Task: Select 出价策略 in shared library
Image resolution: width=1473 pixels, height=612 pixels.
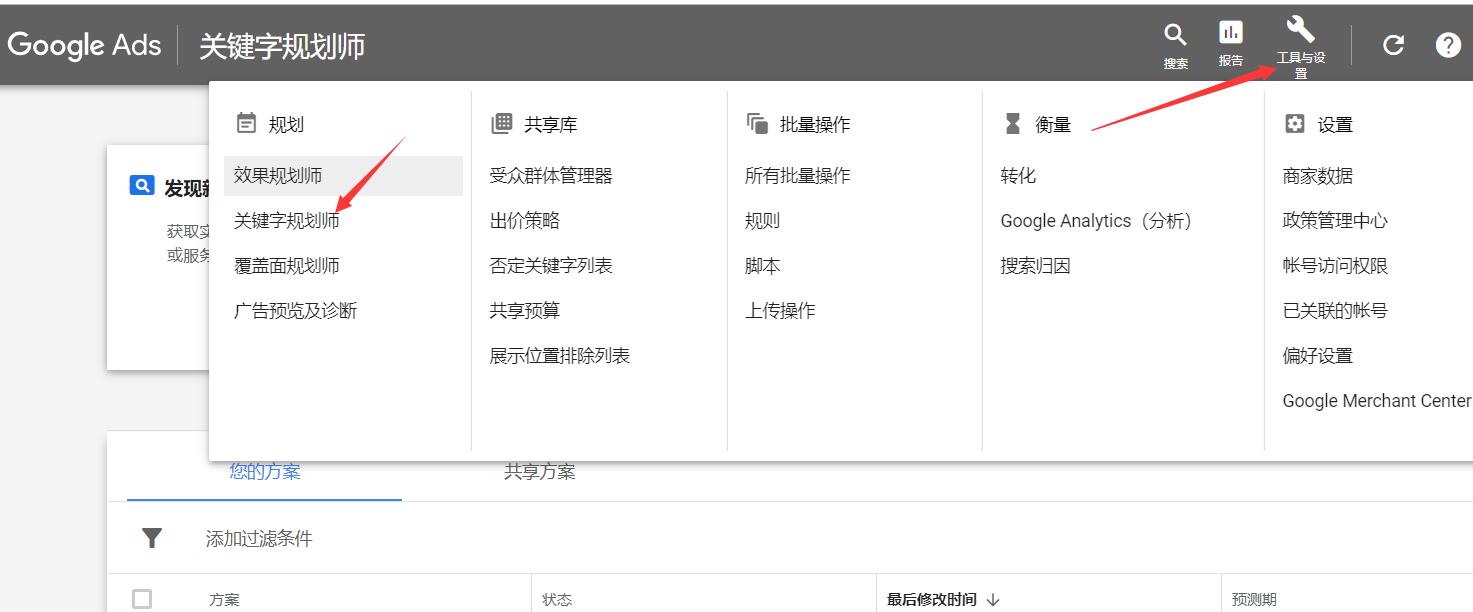Action: coord(525,221)
